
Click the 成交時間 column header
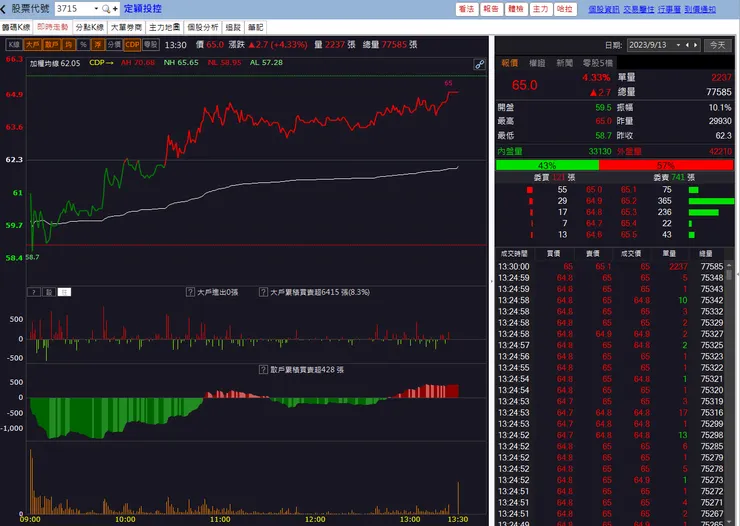(514, 254)
